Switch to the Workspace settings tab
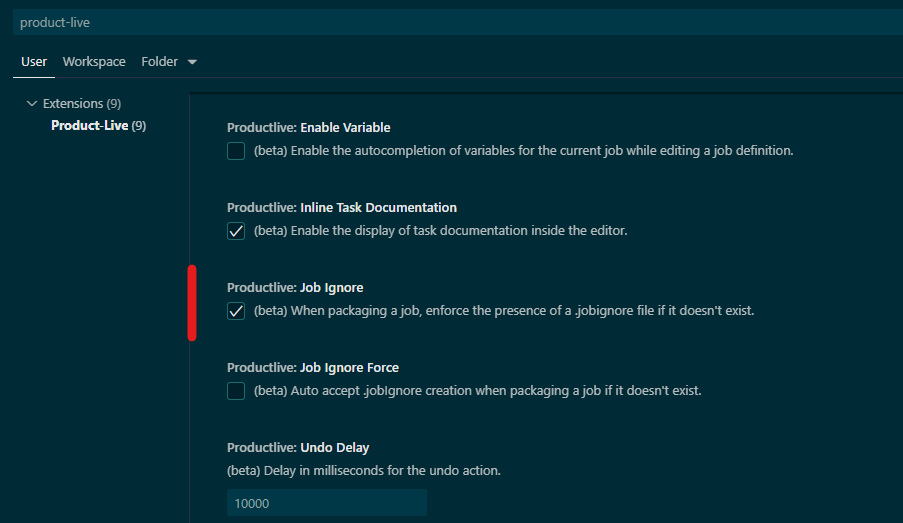Screen dimensions: 903x523 pos(94,62)
